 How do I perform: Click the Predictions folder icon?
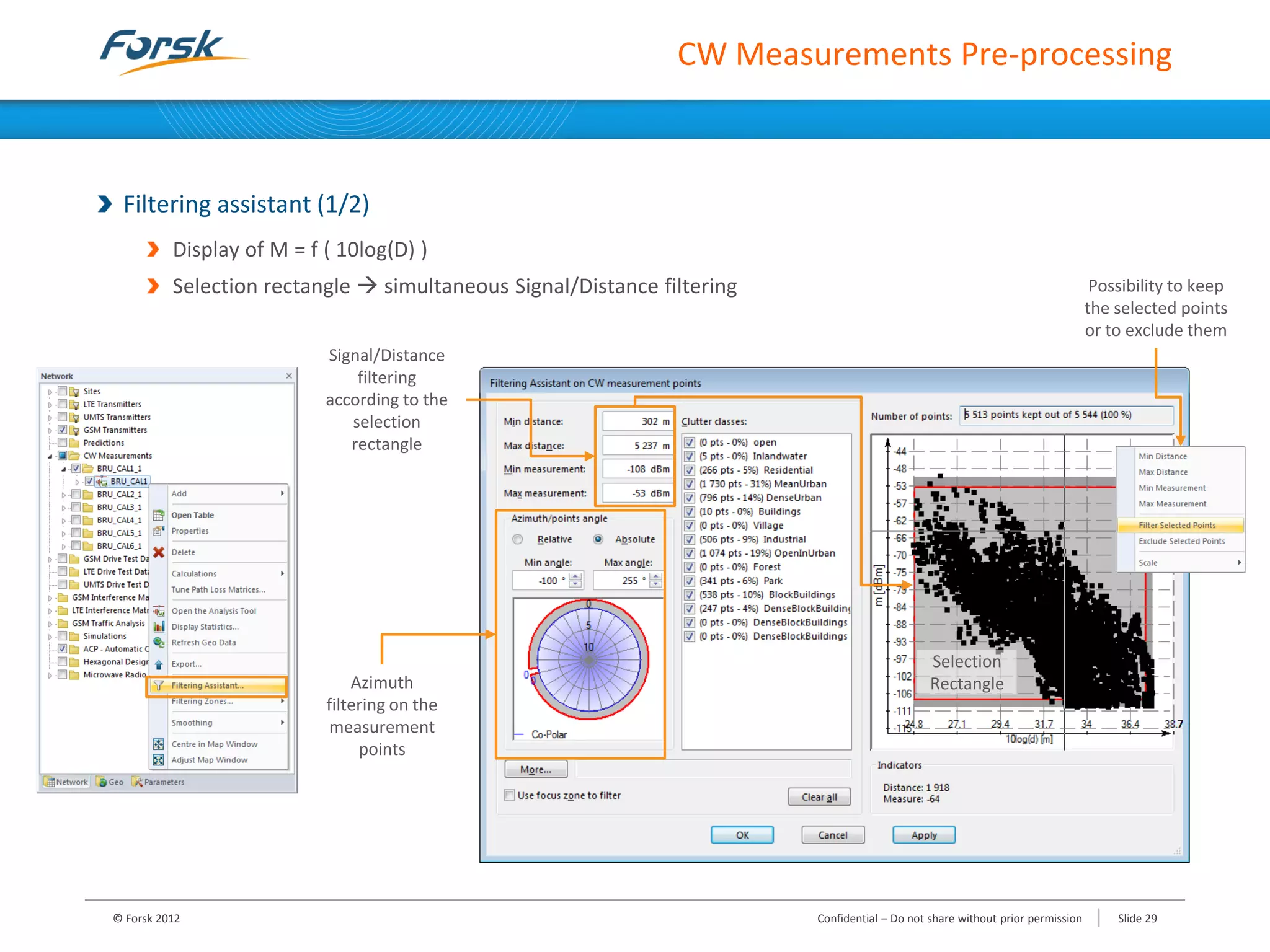74,443
